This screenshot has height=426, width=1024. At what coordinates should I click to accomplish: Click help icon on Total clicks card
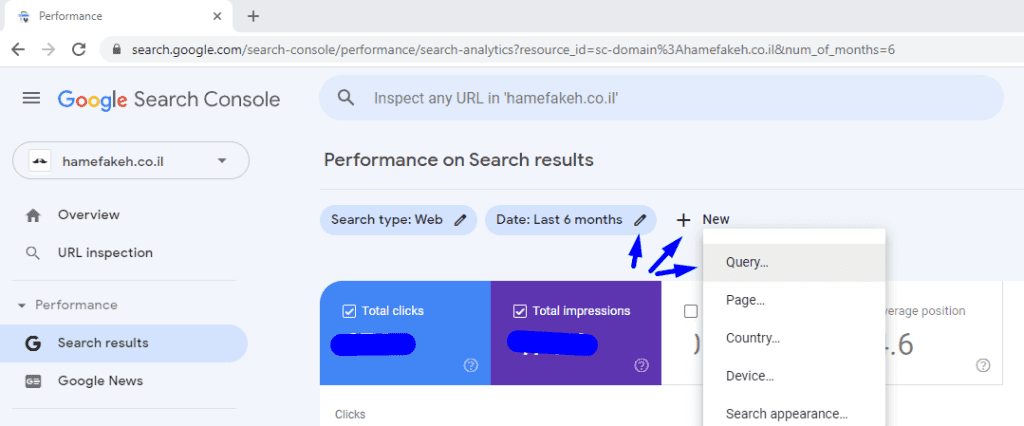[x=471, y=366]
